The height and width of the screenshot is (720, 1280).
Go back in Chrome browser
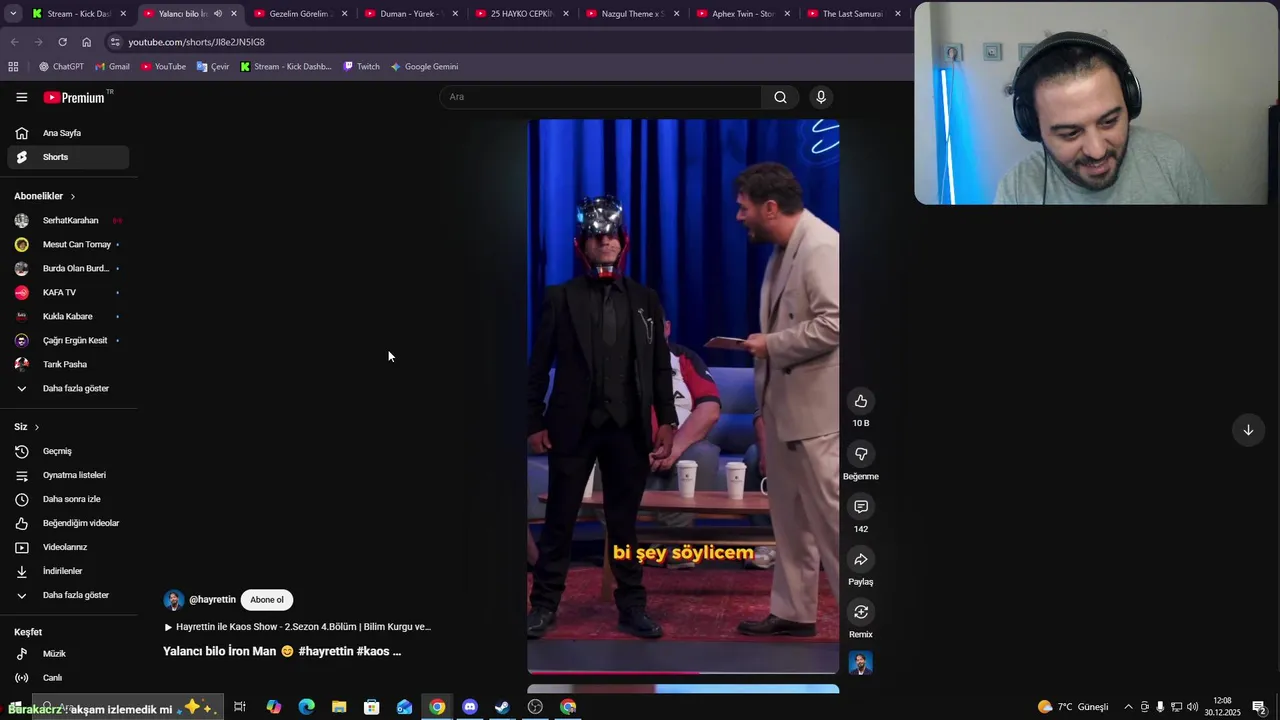[14, 42]
